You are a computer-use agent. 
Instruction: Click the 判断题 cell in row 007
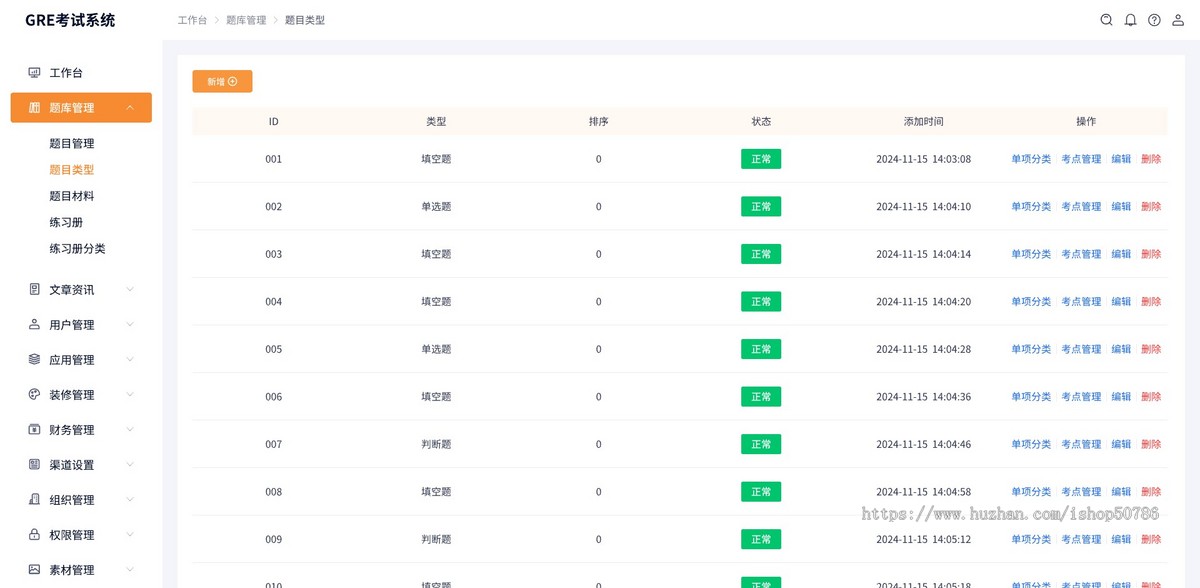(436, 444)
